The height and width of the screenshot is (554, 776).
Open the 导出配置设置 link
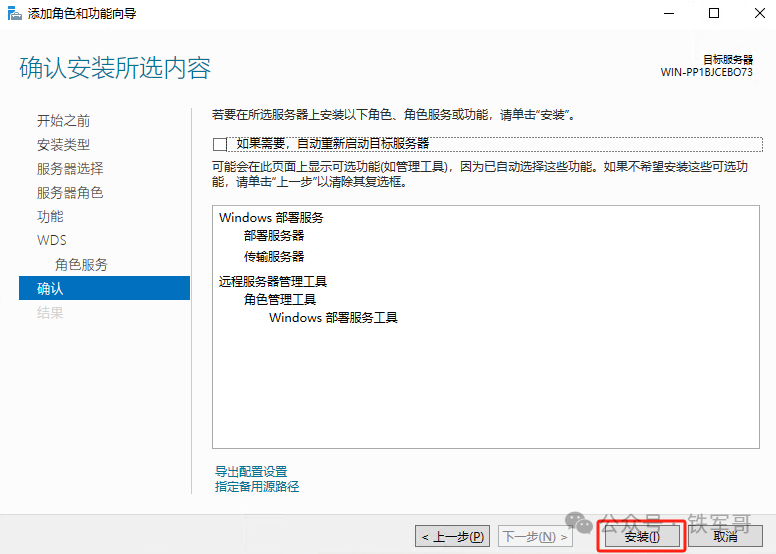[x=251, y=471]
